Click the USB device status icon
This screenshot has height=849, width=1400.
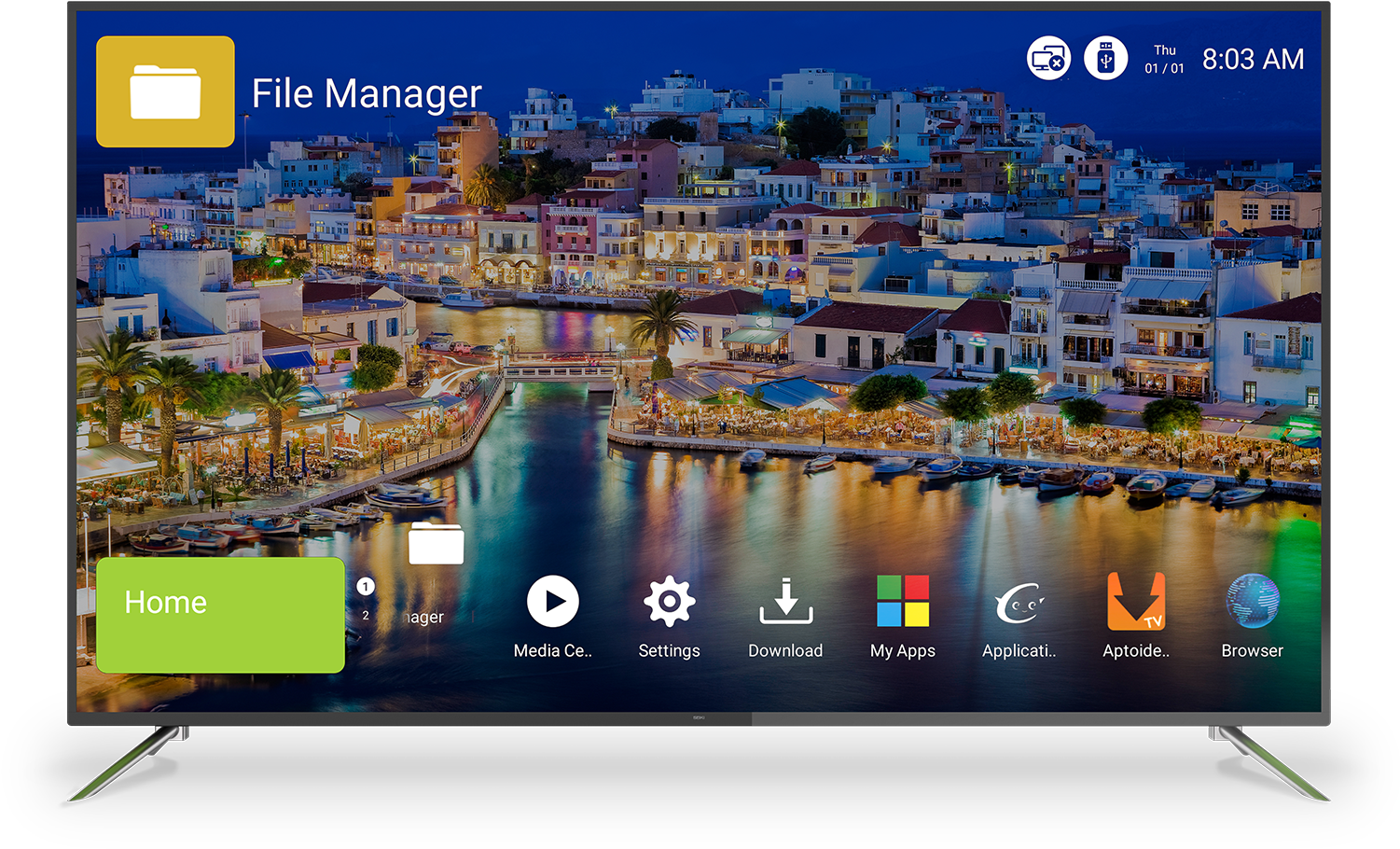(1105, 59)
